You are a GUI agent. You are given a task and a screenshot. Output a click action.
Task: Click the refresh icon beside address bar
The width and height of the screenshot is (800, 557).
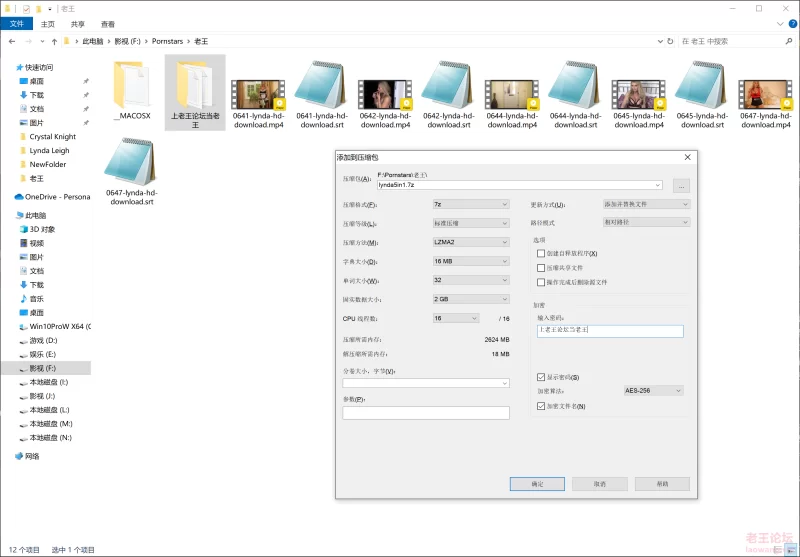click(x=667, y=41)
